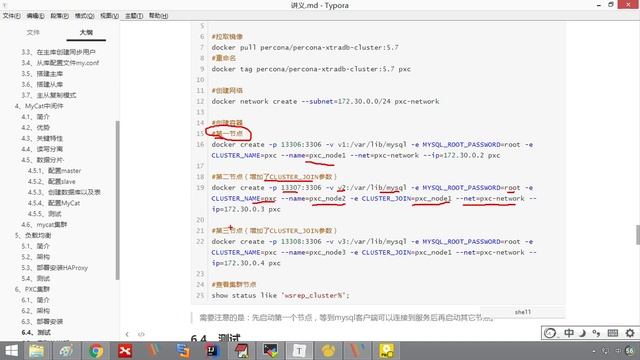The height and width of the screenshot is (360, 640).
Task: Open outline entry 5.1 简介
Action: click(35, 246)
